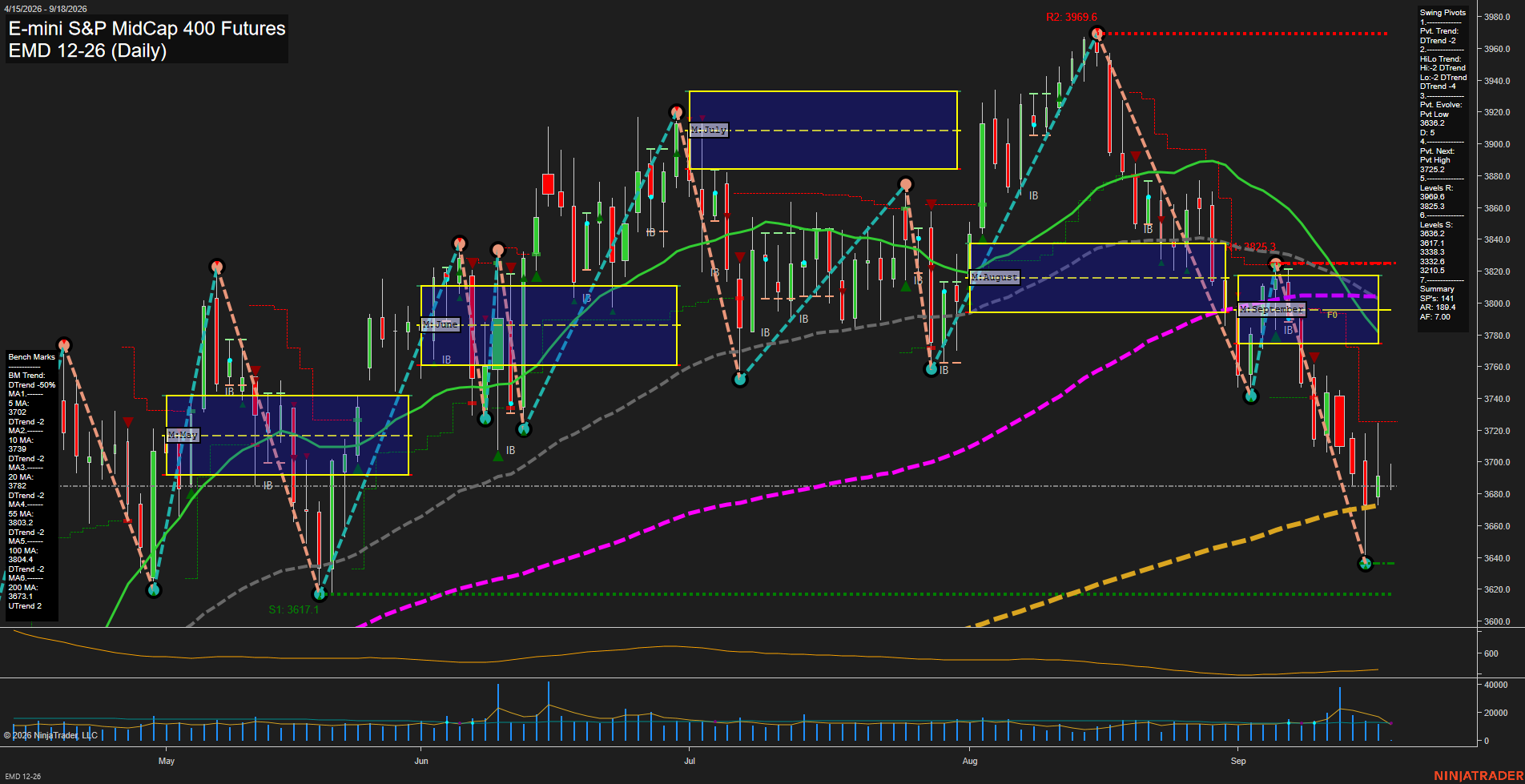Click the DTrend -4 value
This screenshot has height=784, width=1525.
point(1438,86)
